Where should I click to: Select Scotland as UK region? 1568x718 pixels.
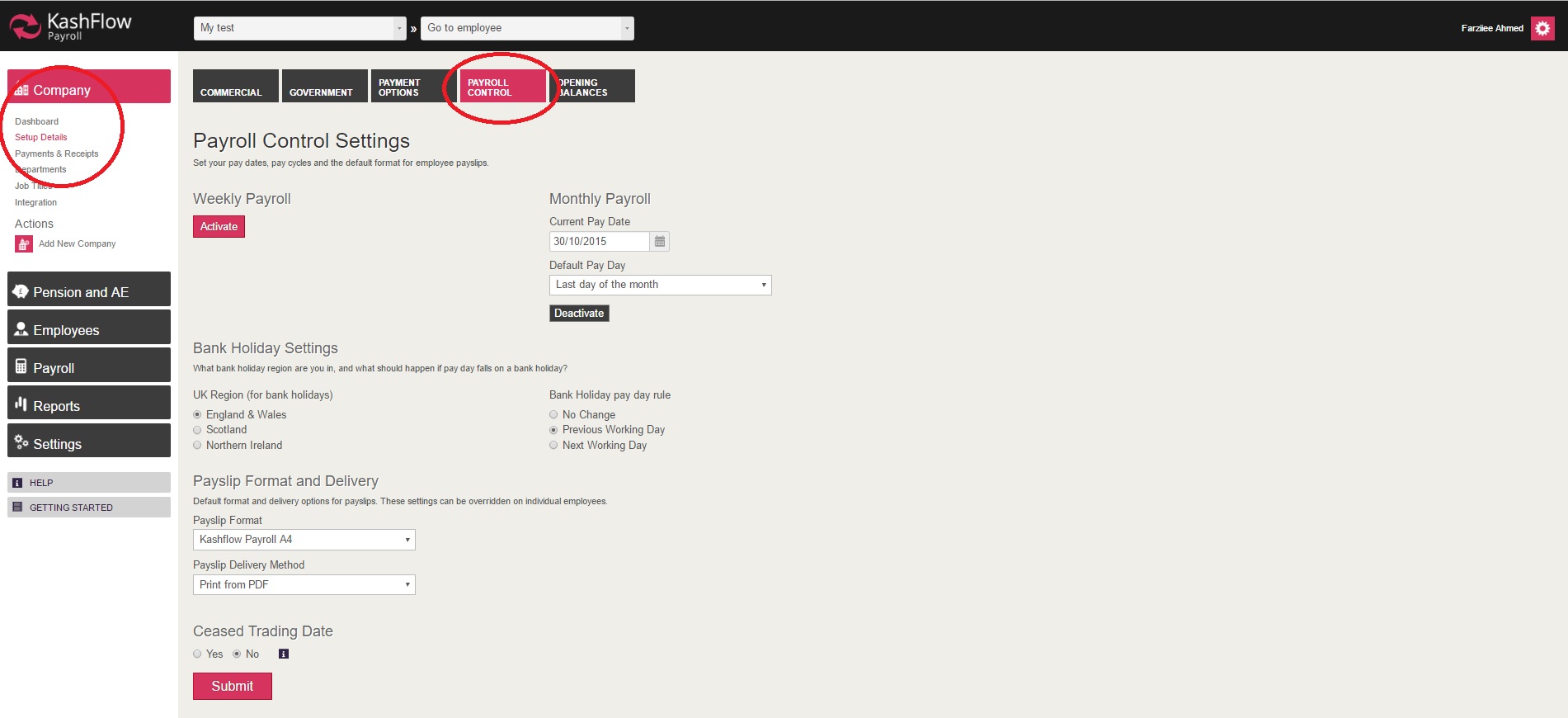click(197, 430)
